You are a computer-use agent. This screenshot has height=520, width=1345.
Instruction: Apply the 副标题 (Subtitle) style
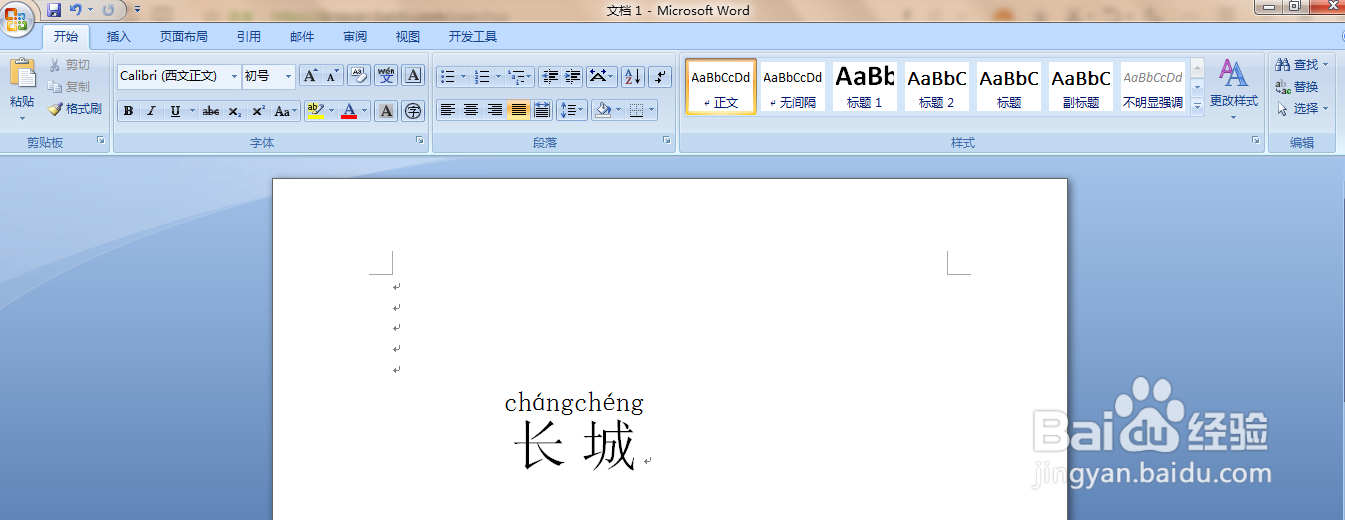coord(1081,86)
